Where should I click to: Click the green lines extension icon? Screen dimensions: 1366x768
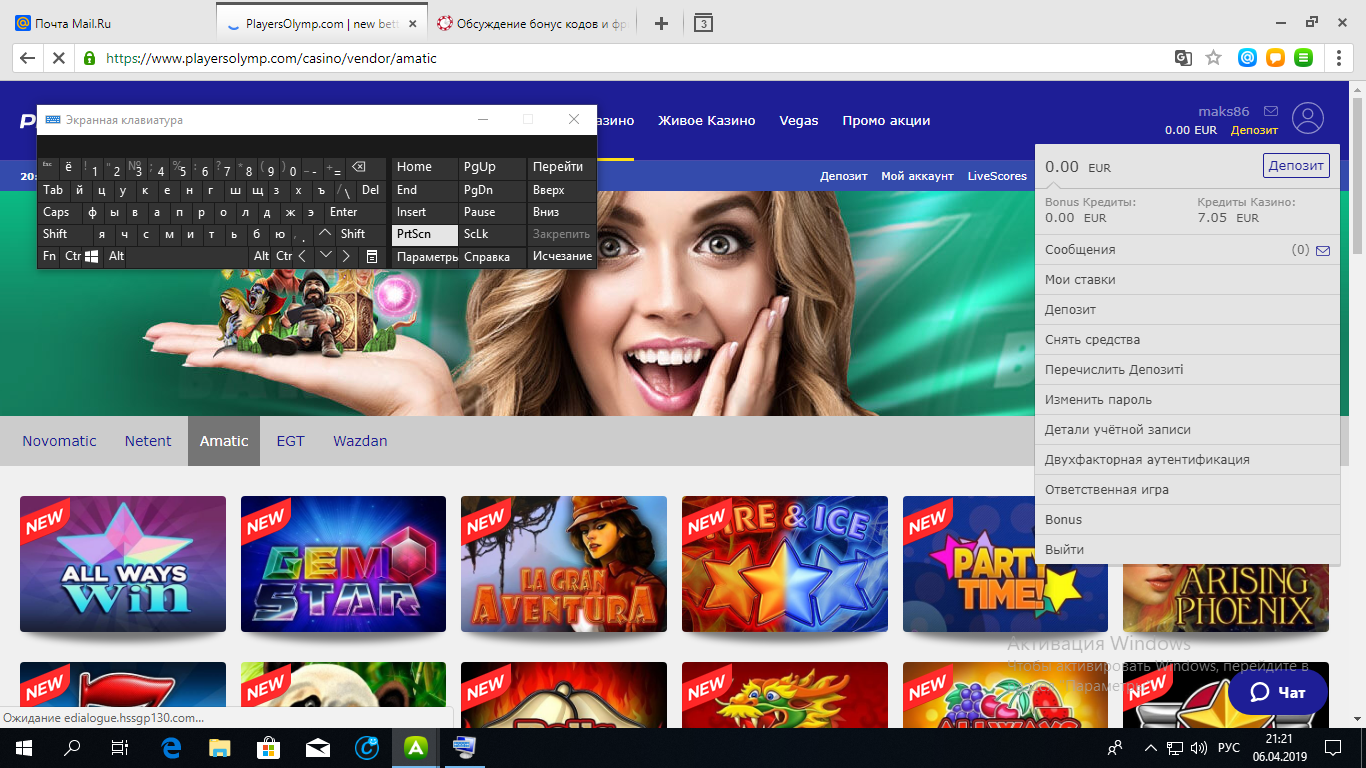click(x=1303, y=58)
